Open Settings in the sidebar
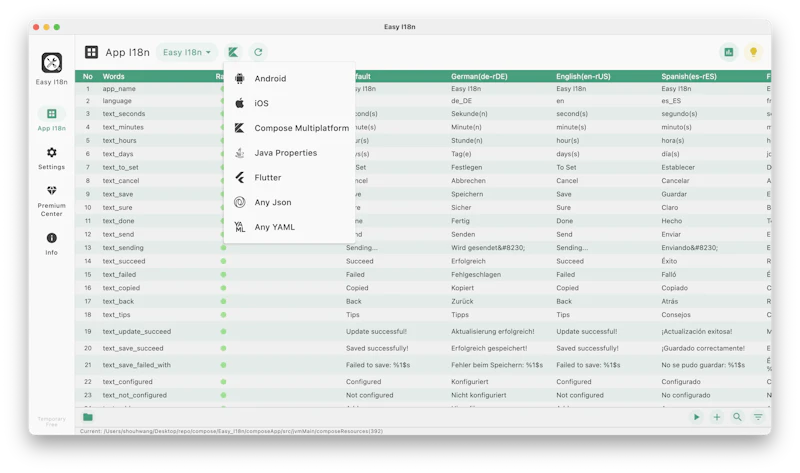The image size is (800, 473). point(52,158)
